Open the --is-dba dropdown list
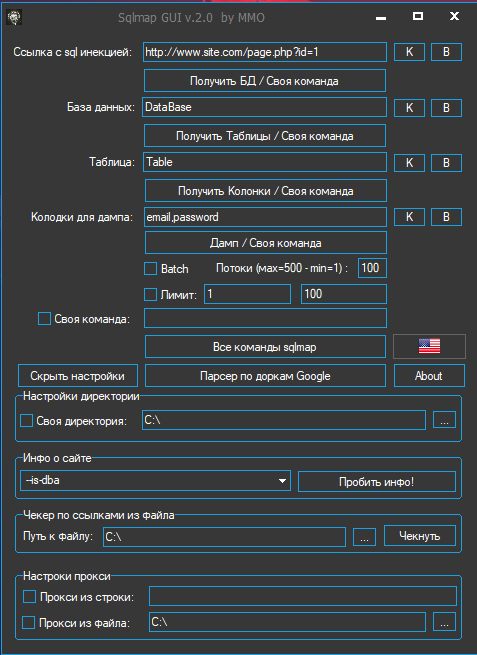 155,481
